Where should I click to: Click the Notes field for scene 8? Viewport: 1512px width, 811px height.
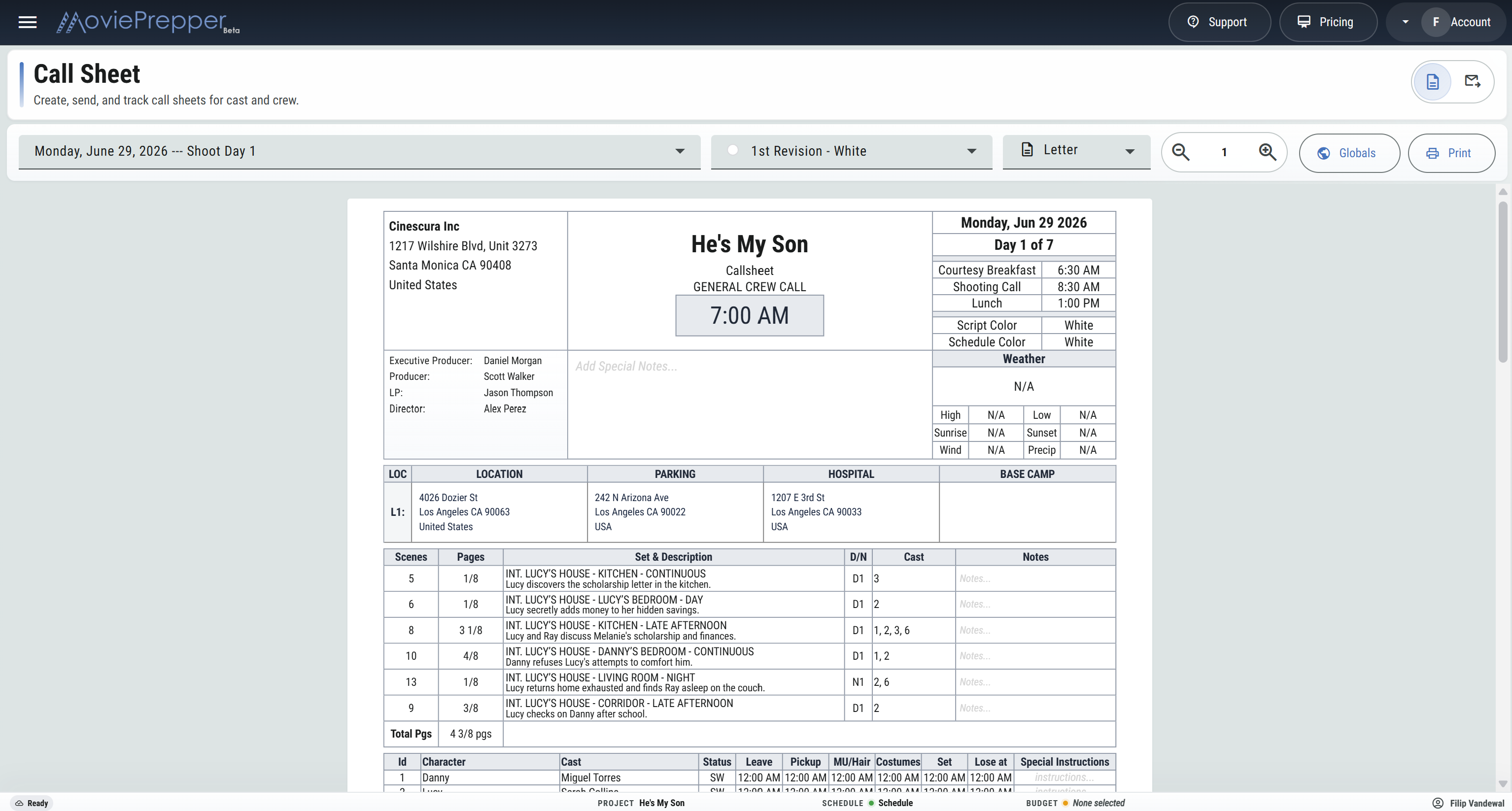pos(1035,630)
